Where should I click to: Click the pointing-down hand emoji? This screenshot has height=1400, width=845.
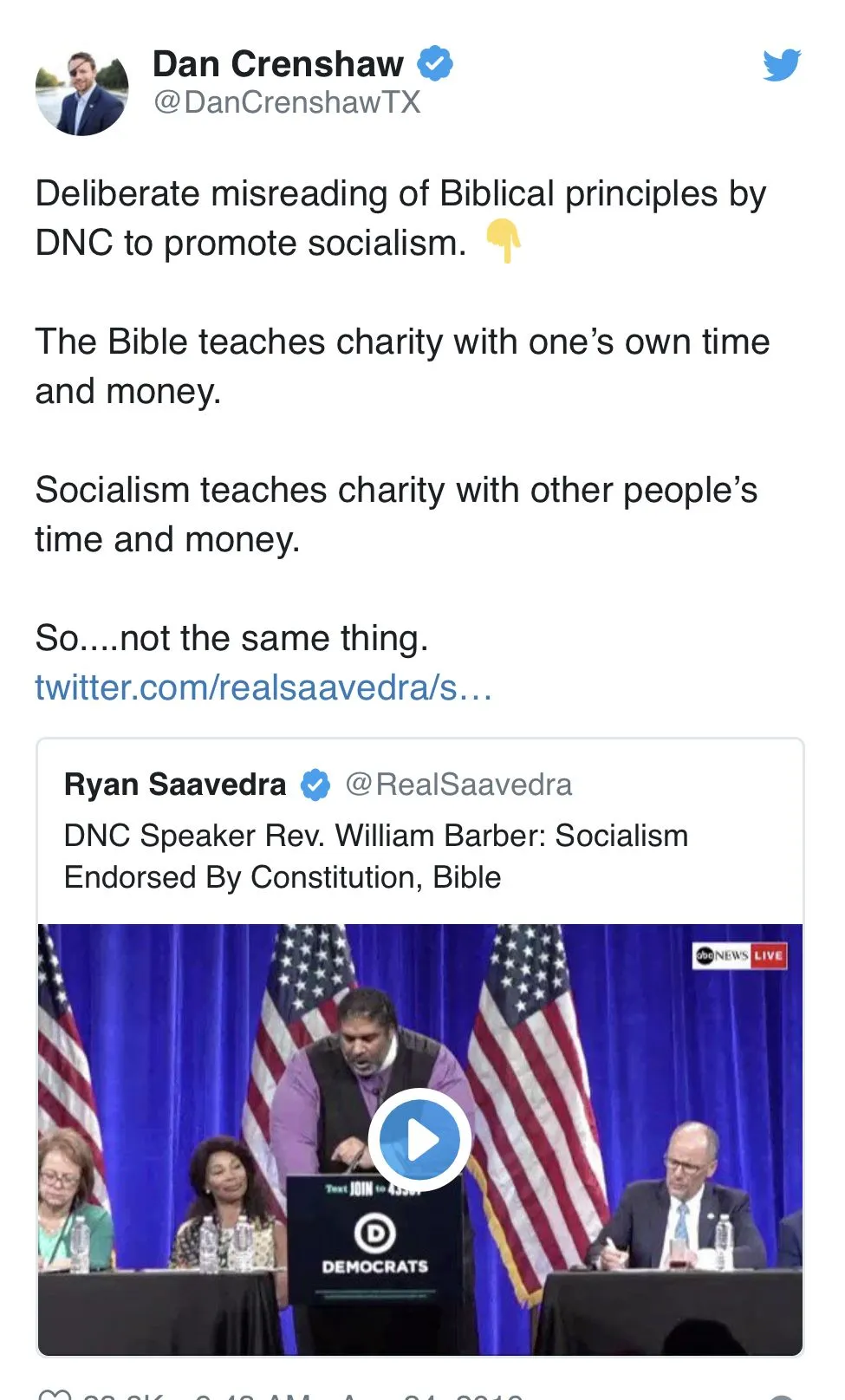point(504,241)
